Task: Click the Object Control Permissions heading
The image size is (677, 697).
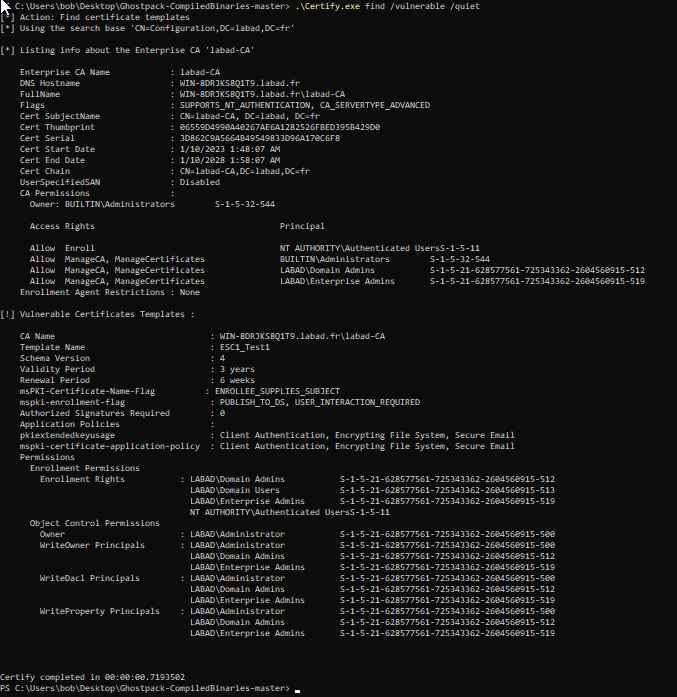Action: click(94, 523)
